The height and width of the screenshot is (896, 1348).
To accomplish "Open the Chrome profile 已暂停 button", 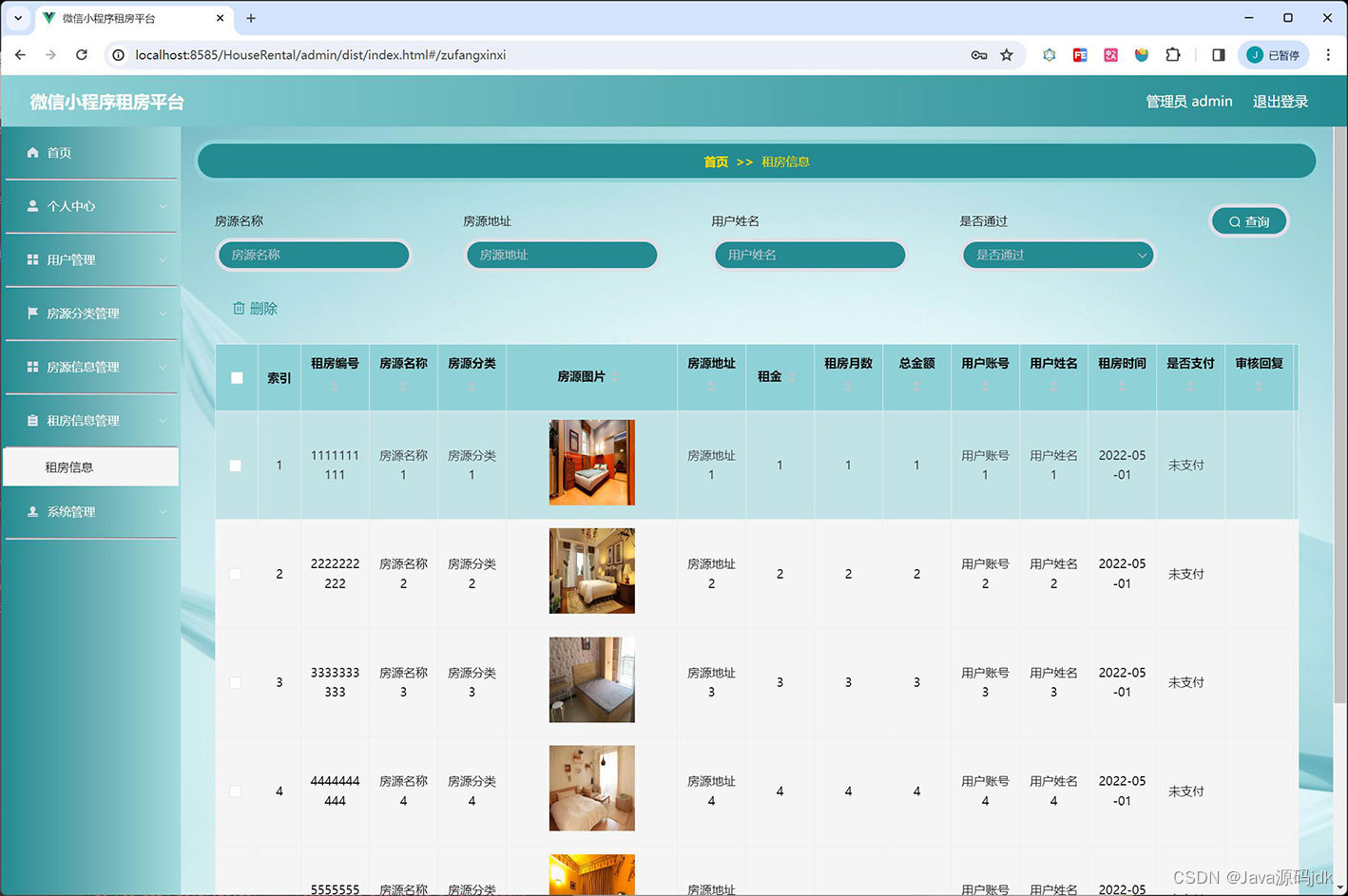I will 1274,55.
